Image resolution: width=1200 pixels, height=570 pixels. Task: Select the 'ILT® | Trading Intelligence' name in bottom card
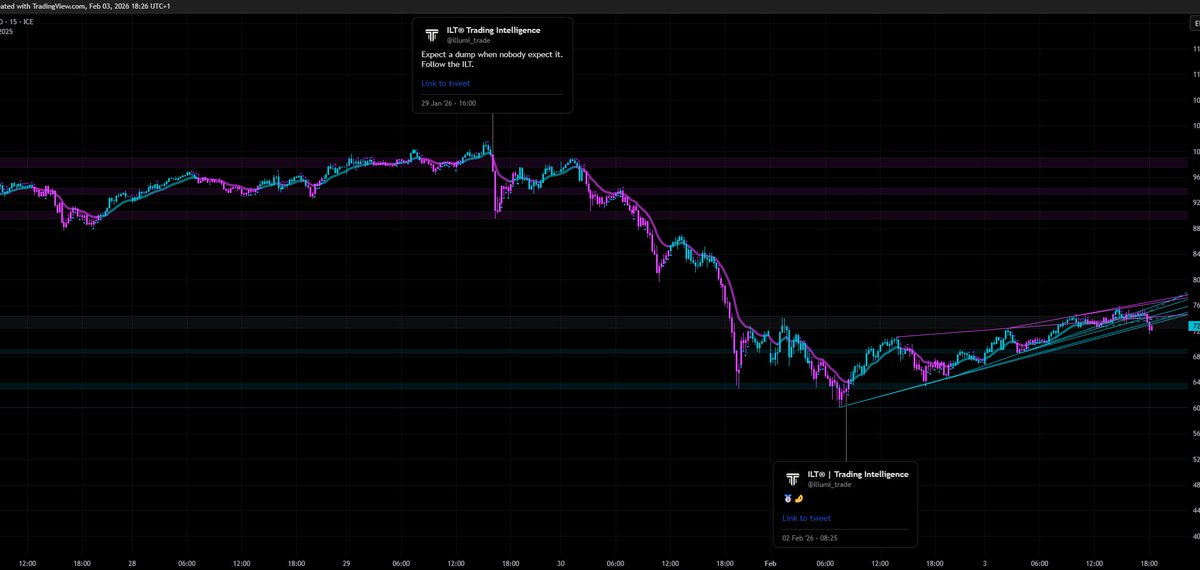858,474
